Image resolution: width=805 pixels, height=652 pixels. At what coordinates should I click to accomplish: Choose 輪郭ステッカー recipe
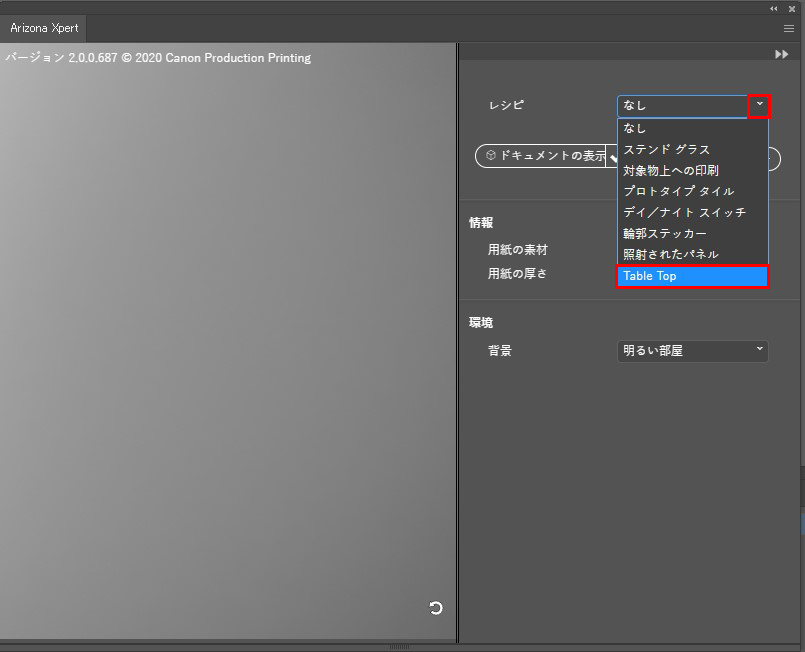pos(692,234)
